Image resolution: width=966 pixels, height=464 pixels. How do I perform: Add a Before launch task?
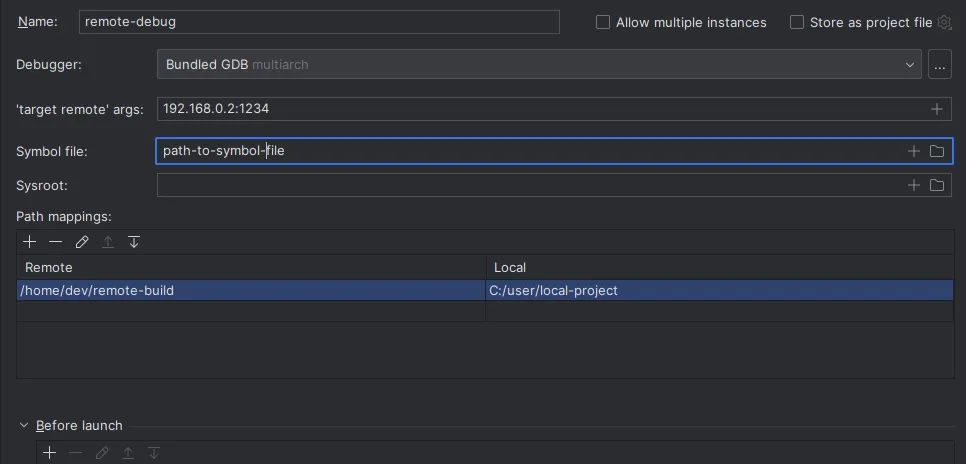coord(49,453)
